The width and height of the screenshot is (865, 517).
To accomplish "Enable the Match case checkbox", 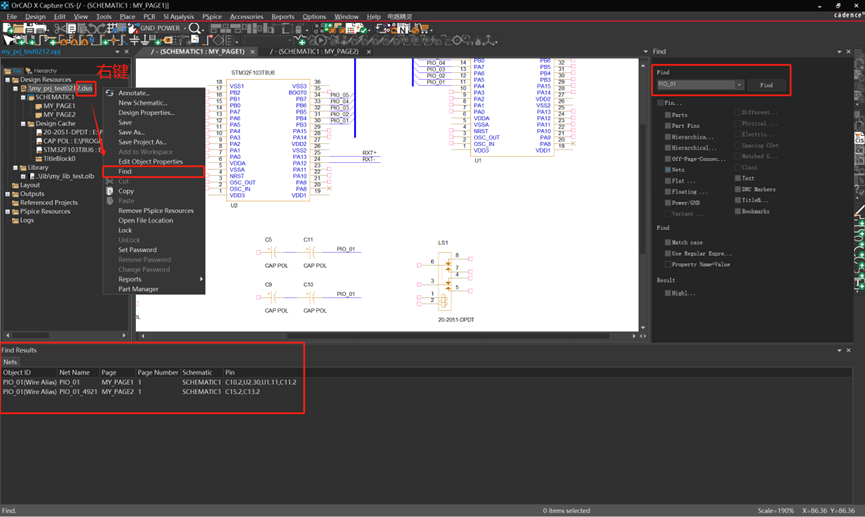I will click(668, 242).
